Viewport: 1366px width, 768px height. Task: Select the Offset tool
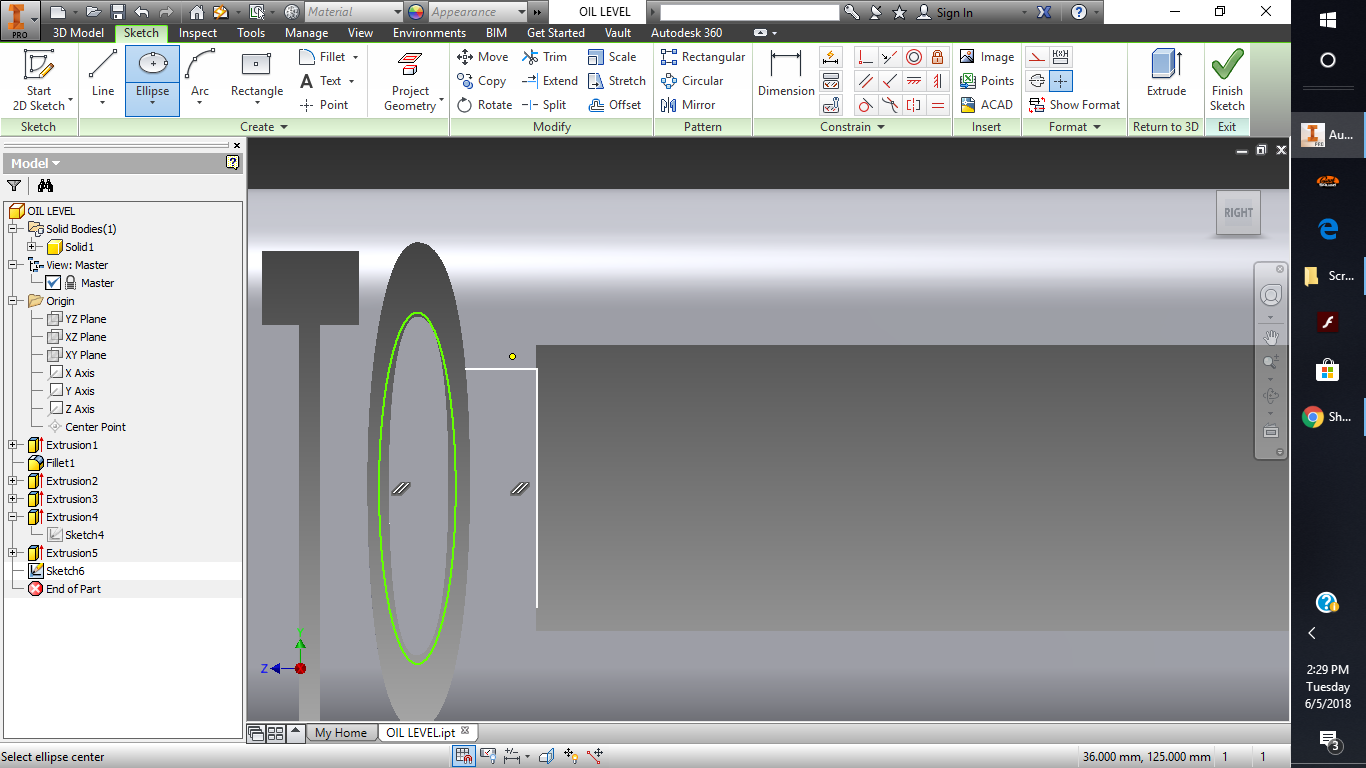(x=615, y=105)
